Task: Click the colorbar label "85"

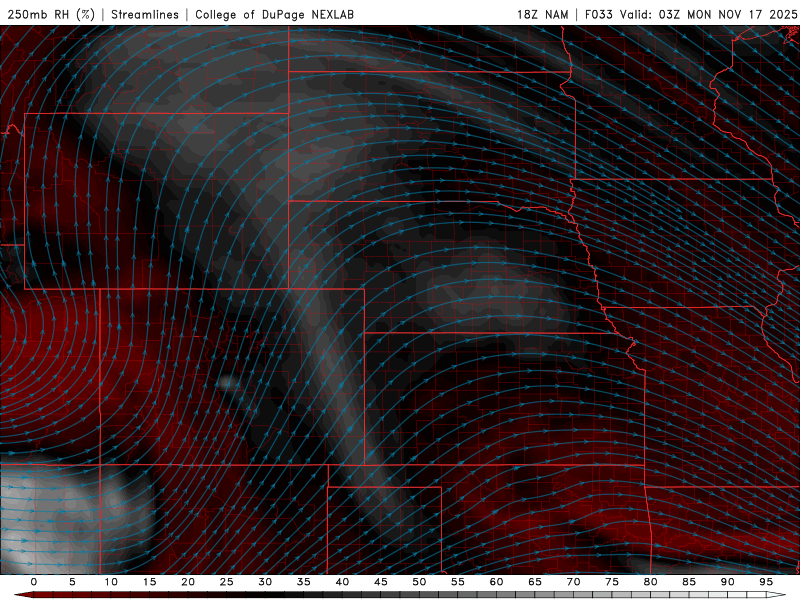Action: (689, 582)
